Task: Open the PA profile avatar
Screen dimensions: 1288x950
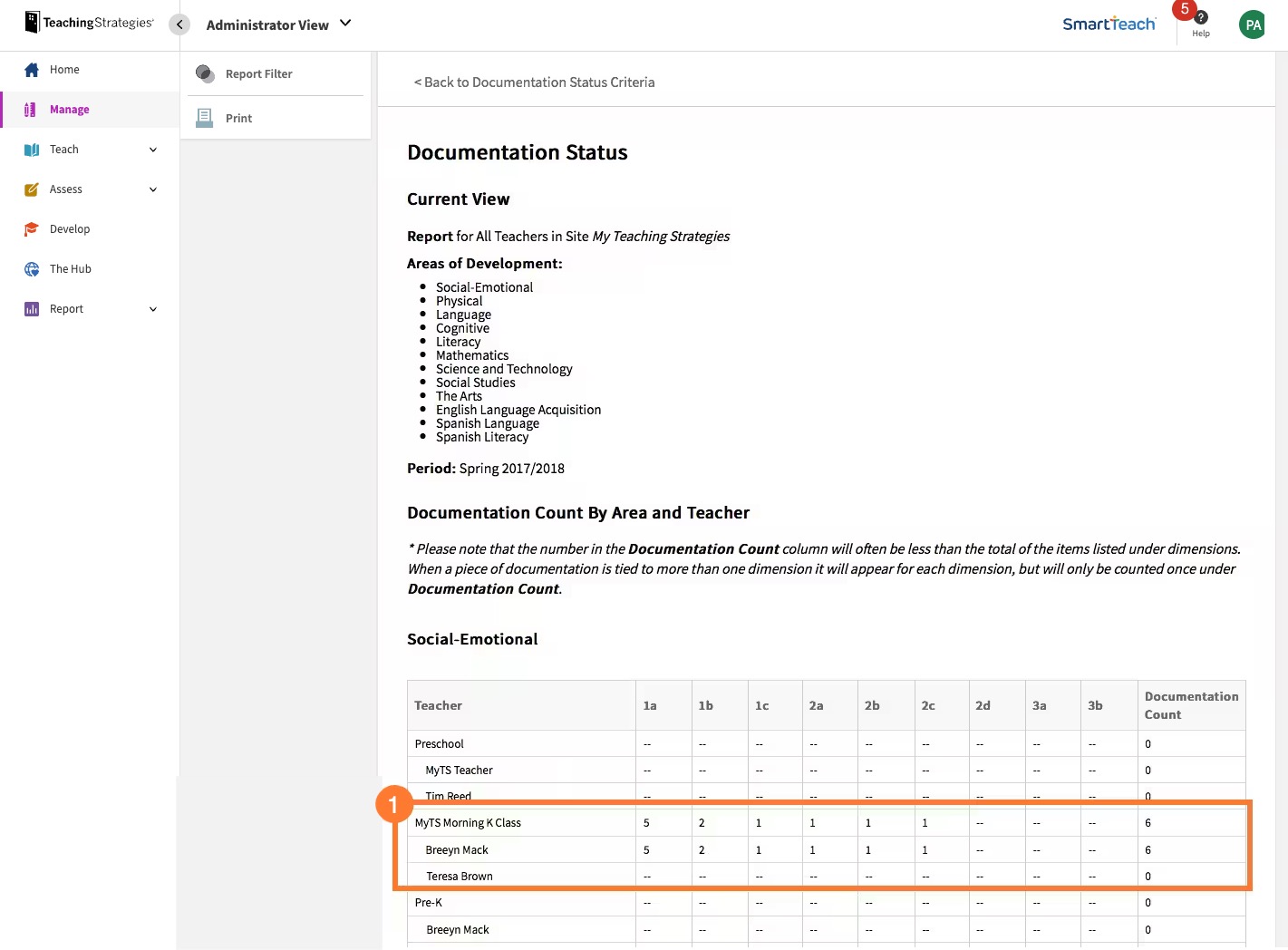Action: pos(1252,24)
